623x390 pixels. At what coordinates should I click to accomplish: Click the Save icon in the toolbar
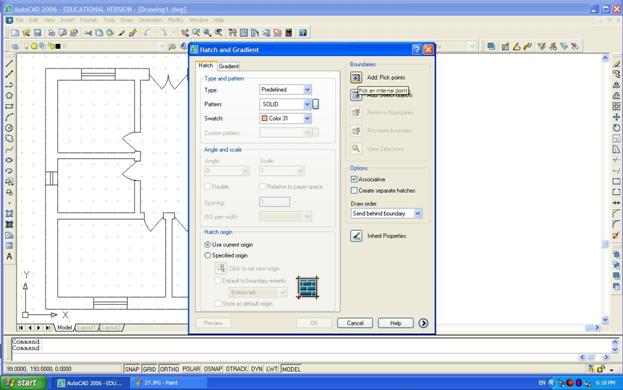point(37,33)
